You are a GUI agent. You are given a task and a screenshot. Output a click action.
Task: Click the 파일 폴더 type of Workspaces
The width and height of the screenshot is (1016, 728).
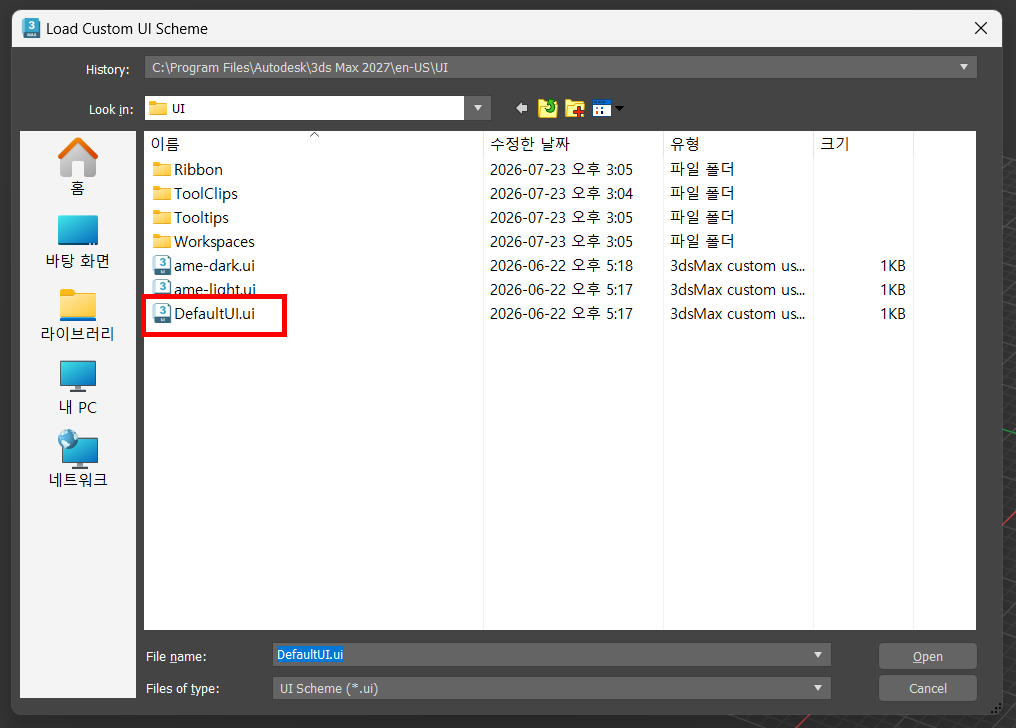[x=702, y=242]
